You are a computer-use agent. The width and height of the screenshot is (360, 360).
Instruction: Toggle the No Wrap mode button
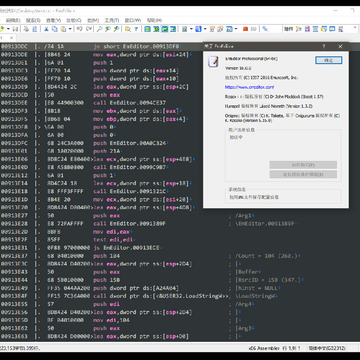tap(148, 29)
